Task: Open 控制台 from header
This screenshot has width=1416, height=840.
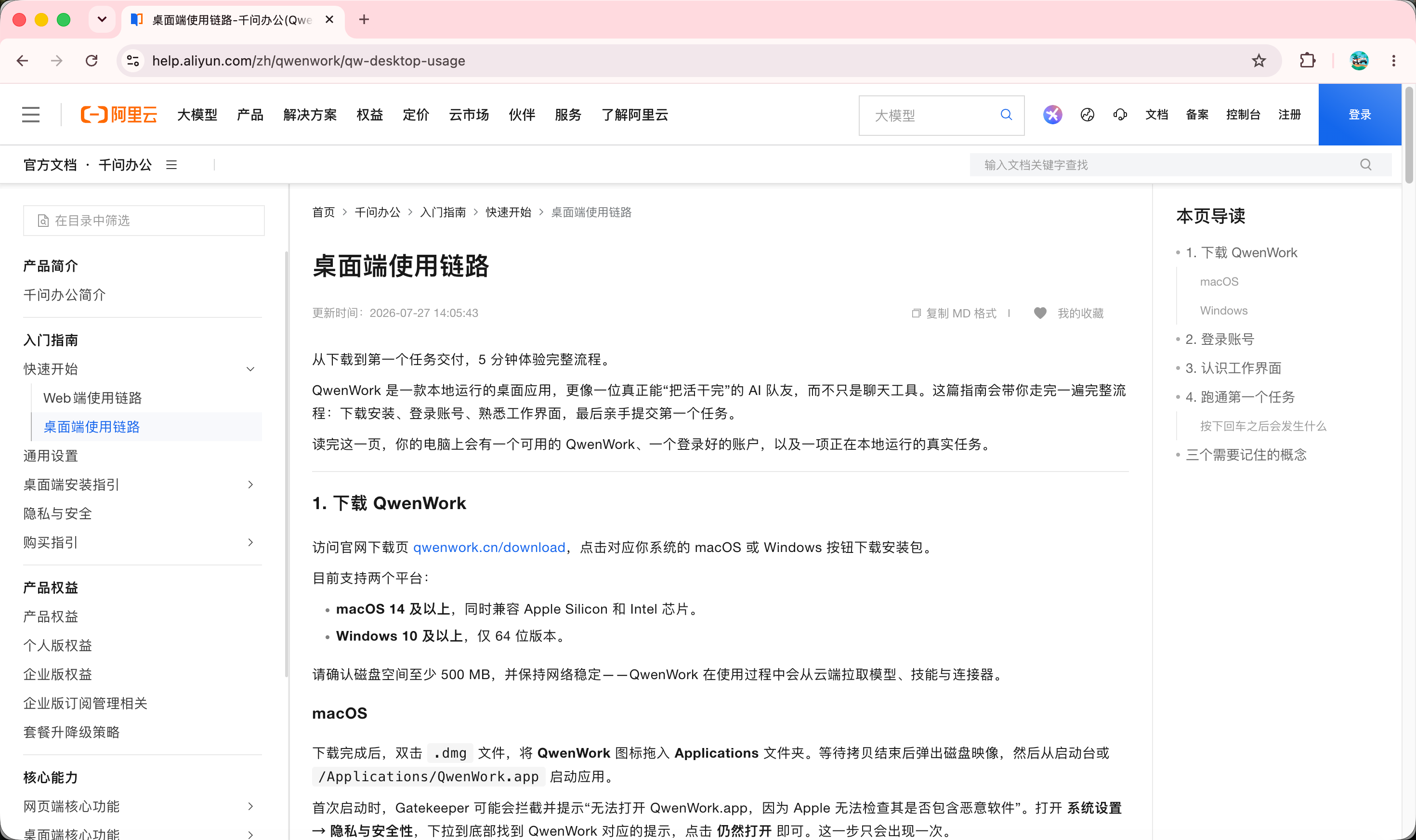Action: click(1243, 115)
